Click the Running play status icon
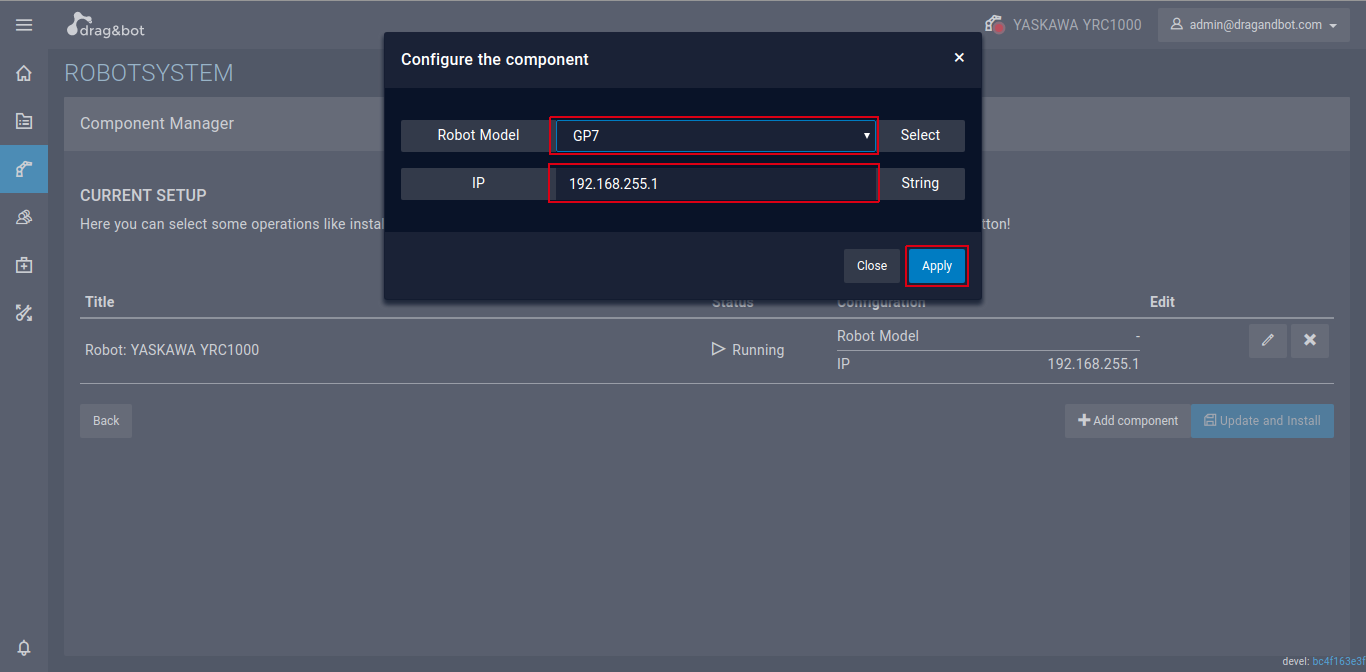 tap(718, 349)
